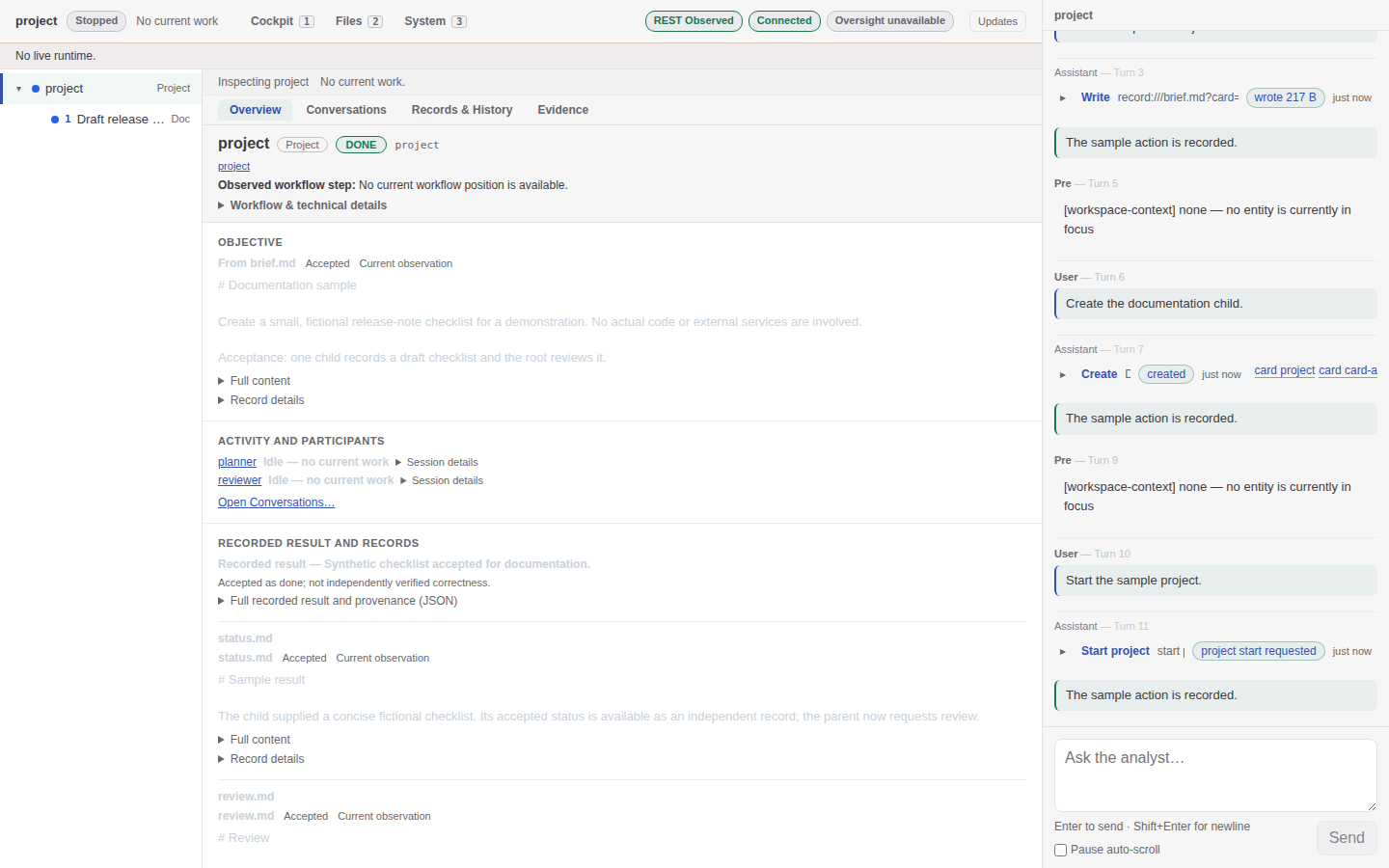This screenshot has height=868, width=1389.
Task: Focus the Ask the analyst input box
Action: 1215,775
